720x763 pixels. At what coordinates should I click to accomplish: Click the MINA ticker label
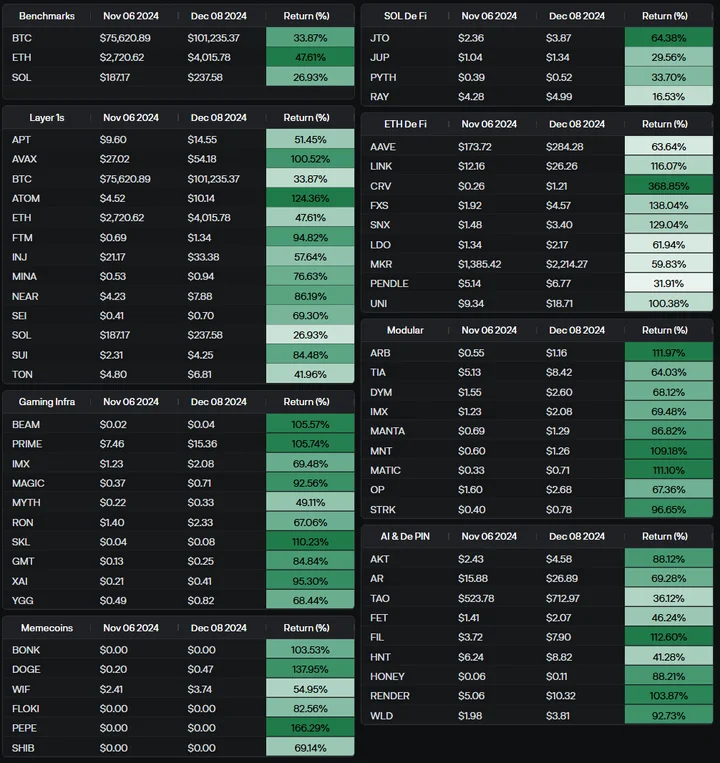pos(24,277)
